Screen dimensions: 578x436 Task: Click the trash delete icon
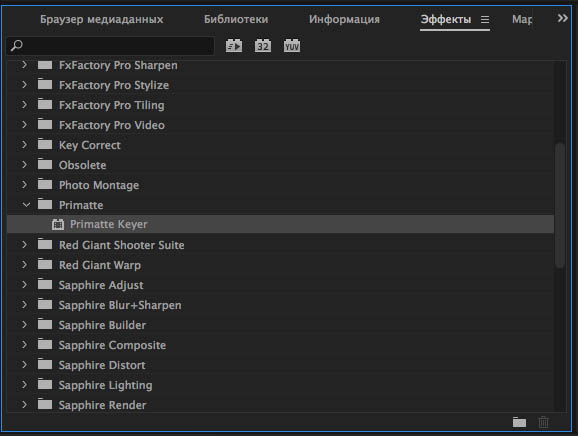click(543, 422)
